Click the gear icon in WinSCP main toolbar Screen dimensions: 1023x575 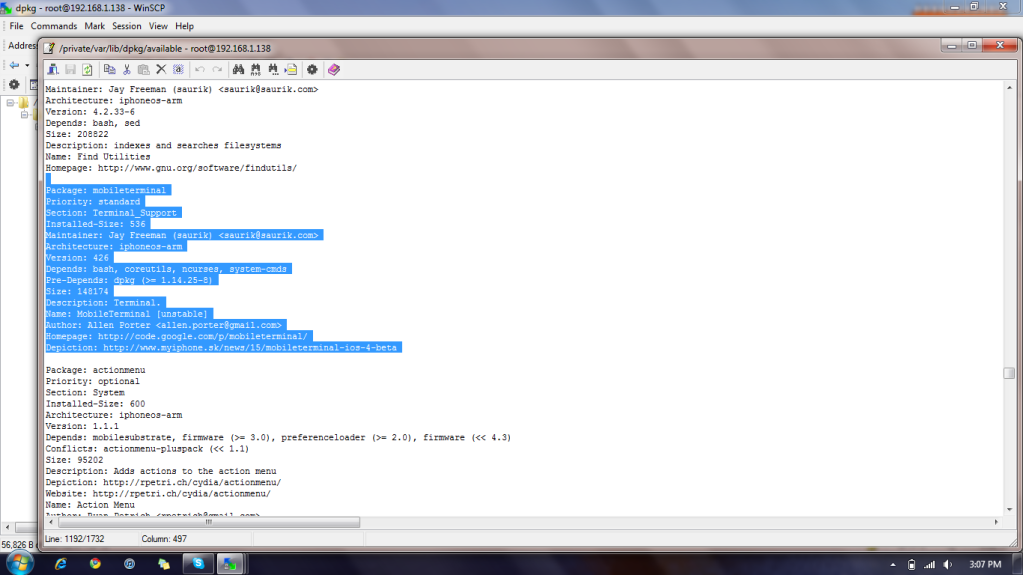click(x=14, y=85)
